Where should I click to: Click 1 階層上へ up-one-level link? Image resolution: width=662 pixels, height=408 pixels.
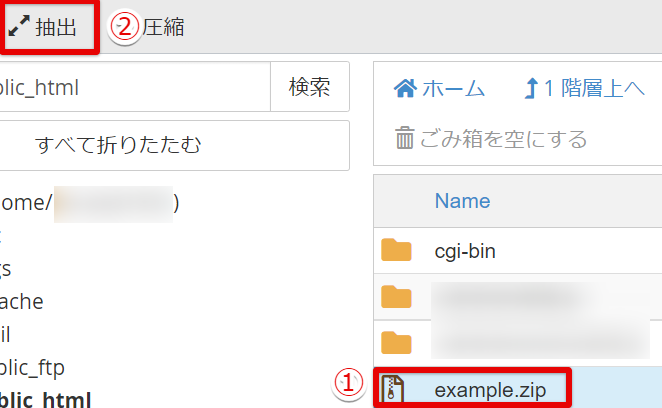coord(584,88)
